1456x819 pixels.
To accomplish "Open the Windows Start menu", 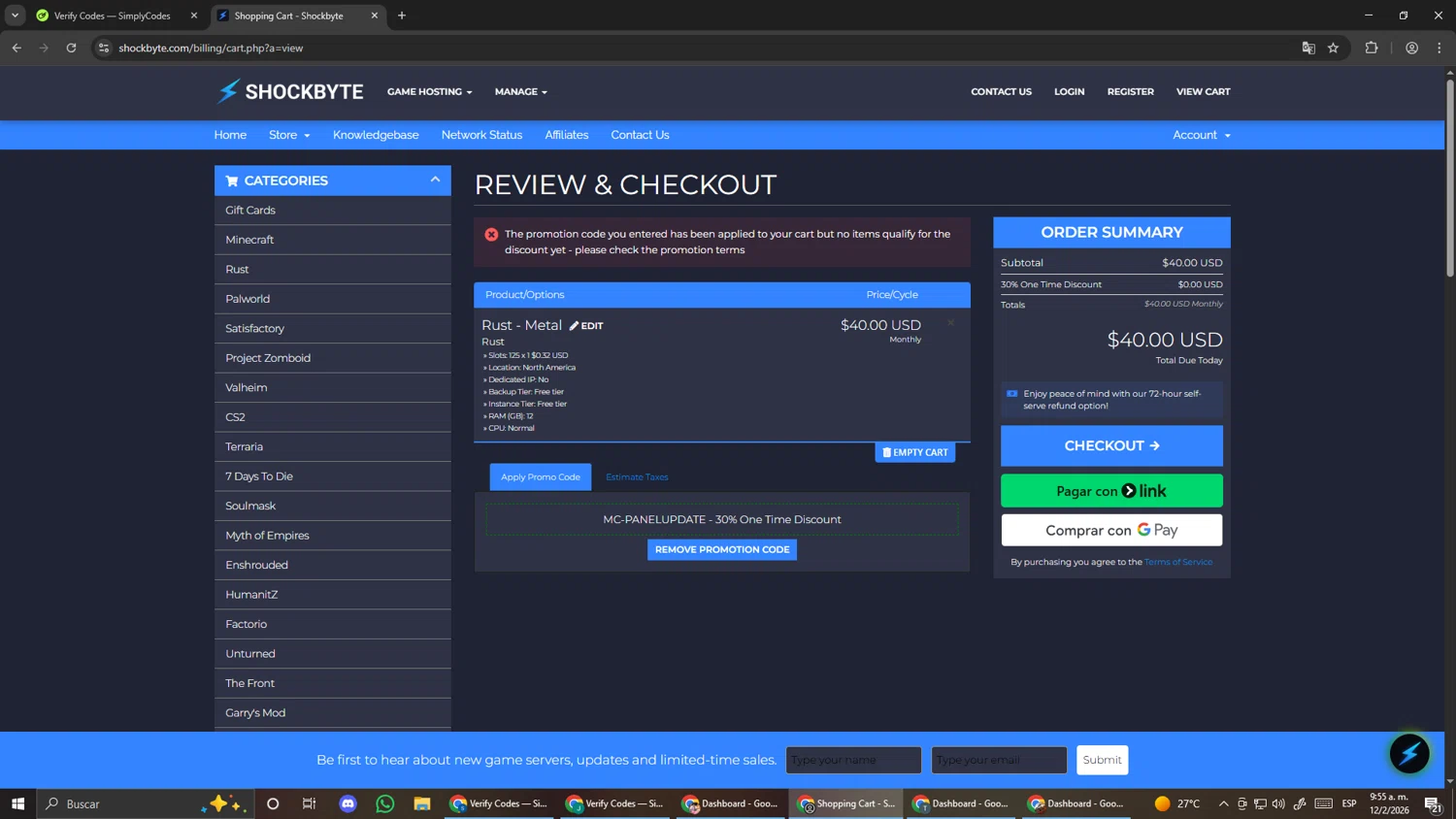I will coord(17,803).
